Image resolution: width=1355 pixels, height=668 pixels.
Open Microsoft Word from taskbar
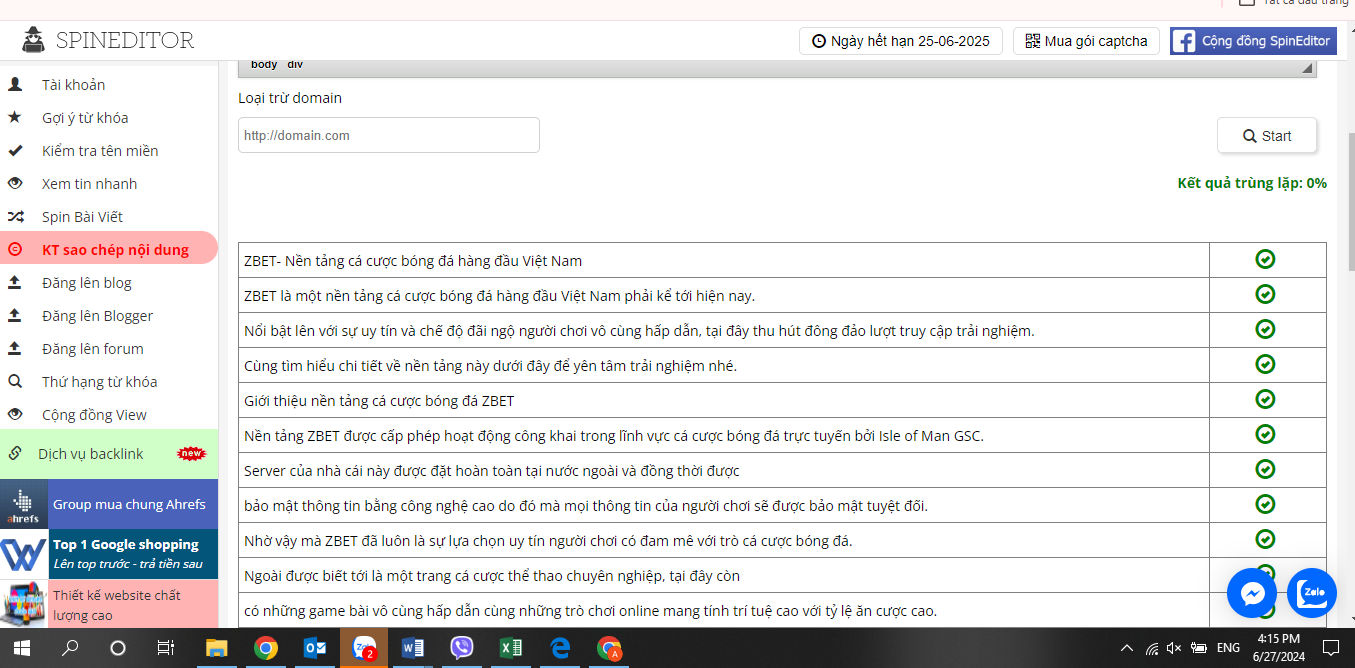(413, 648)
